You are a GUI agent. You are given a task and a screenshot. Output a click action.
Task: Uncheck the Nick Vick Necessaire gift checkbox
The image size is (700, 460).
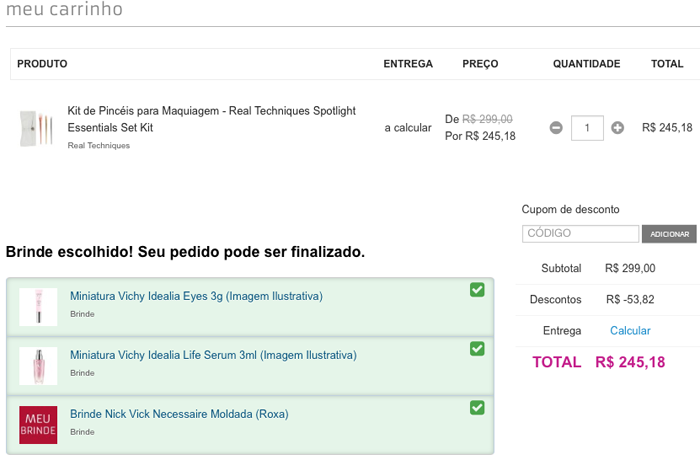pos(477,408)
